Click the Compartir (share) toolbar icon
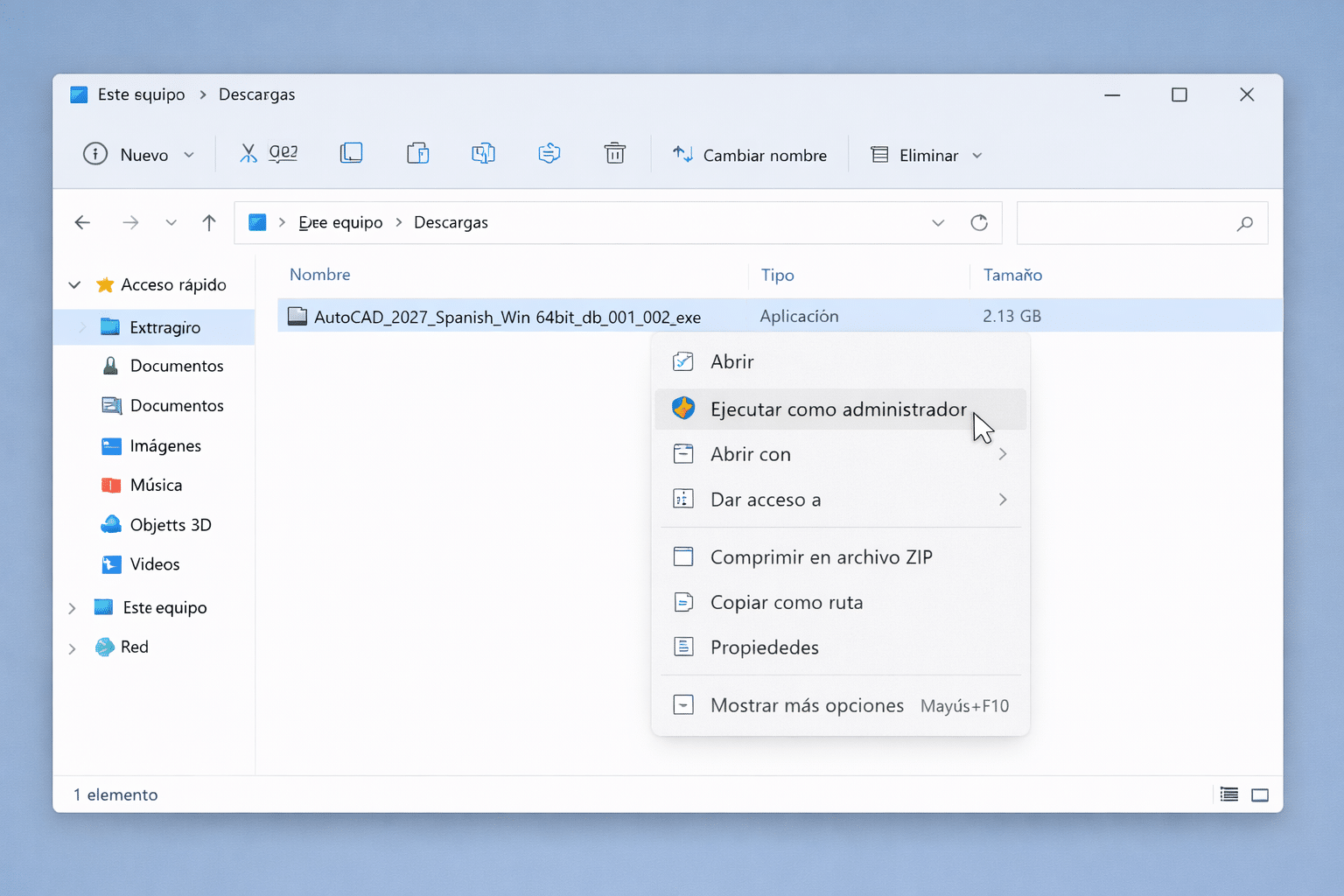The width and height of the screenshot is (1344, 896). point(549,153)
